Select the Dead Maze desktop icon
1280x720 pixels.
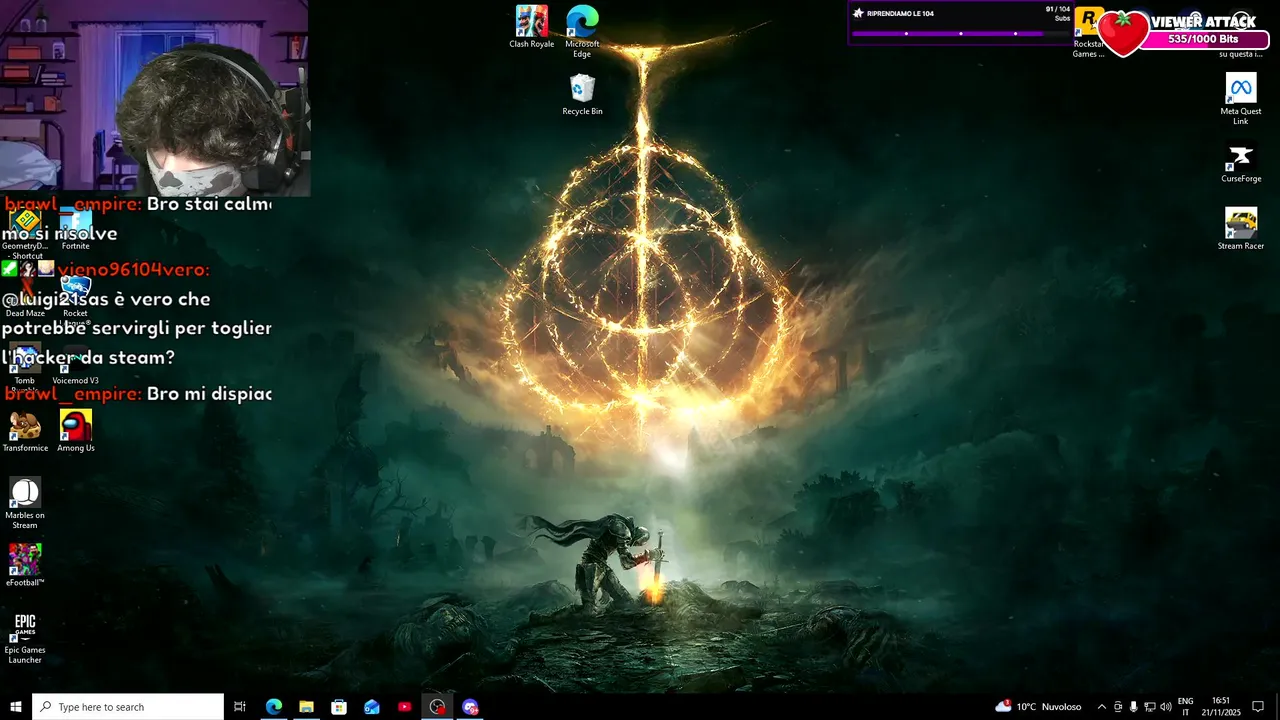click(x=25, y=296)
